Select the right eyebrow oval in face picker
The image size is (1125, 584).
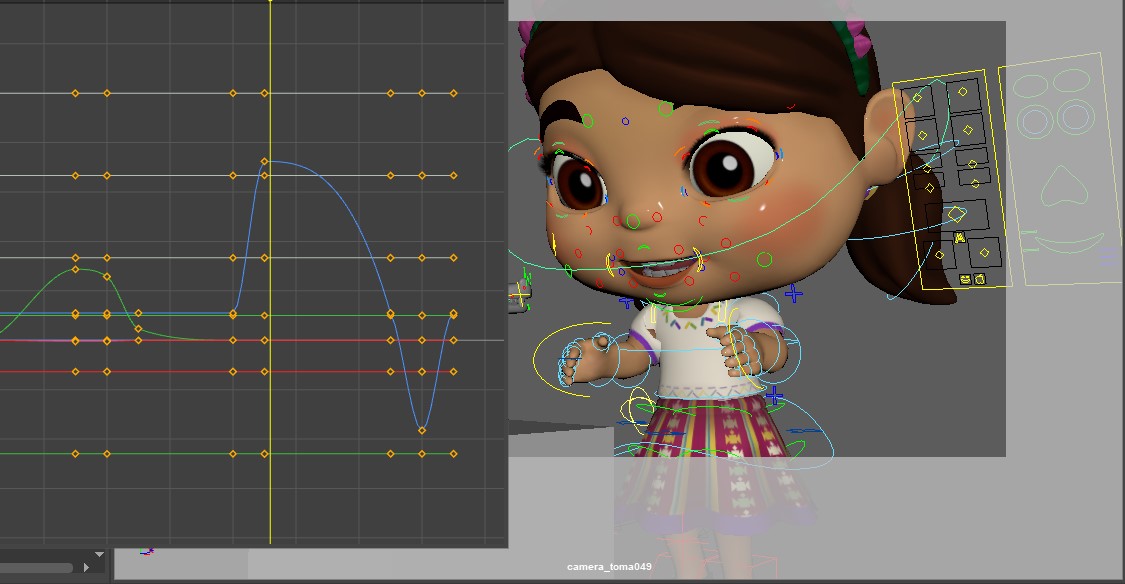(x=1072, y=80)
